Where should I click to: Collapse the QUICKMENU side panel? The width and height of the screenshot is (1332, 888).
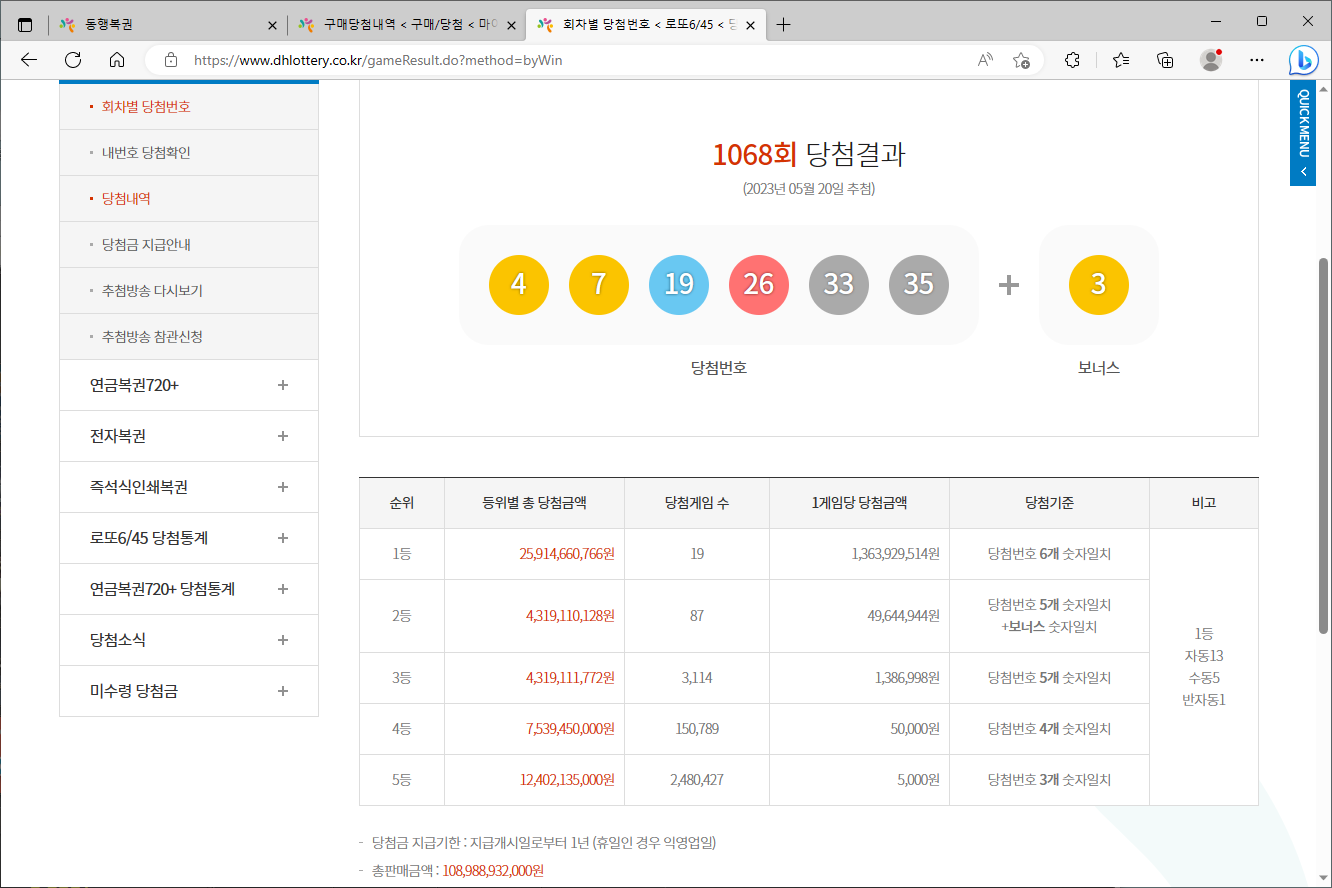[1303, 132]
